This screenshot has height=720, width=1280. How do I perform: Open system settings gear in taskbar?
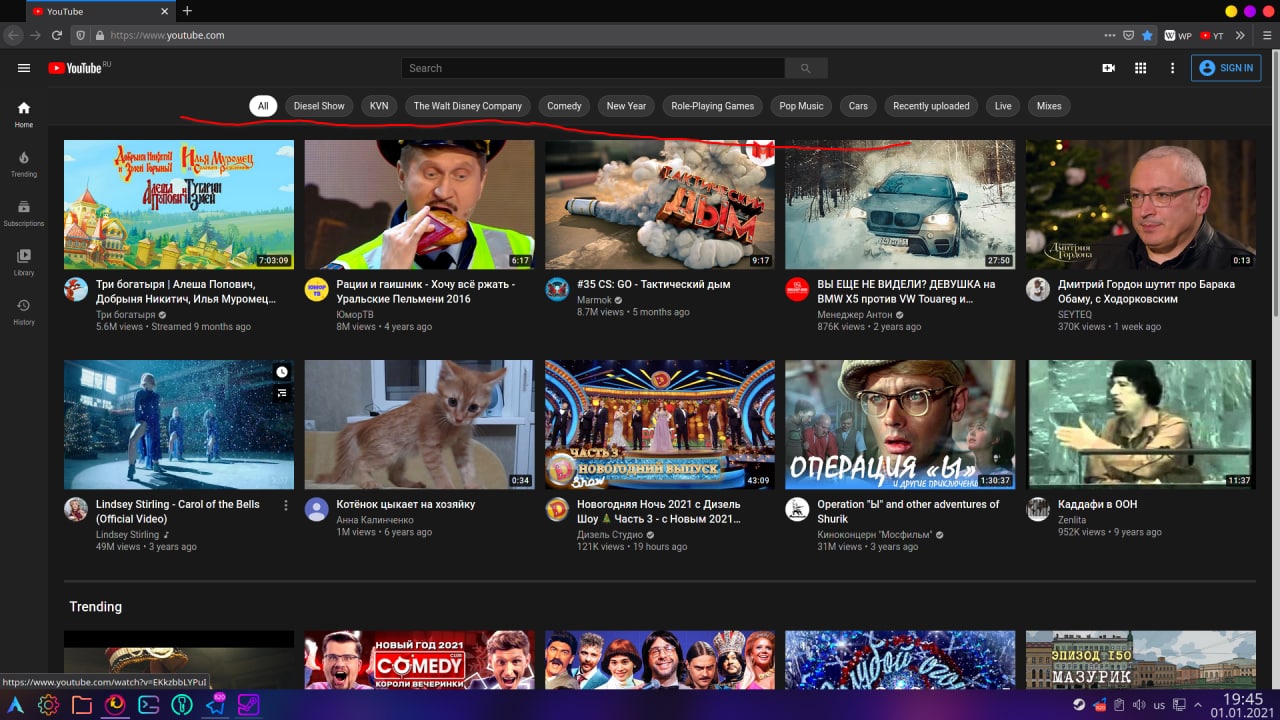(x=48, y=705)
